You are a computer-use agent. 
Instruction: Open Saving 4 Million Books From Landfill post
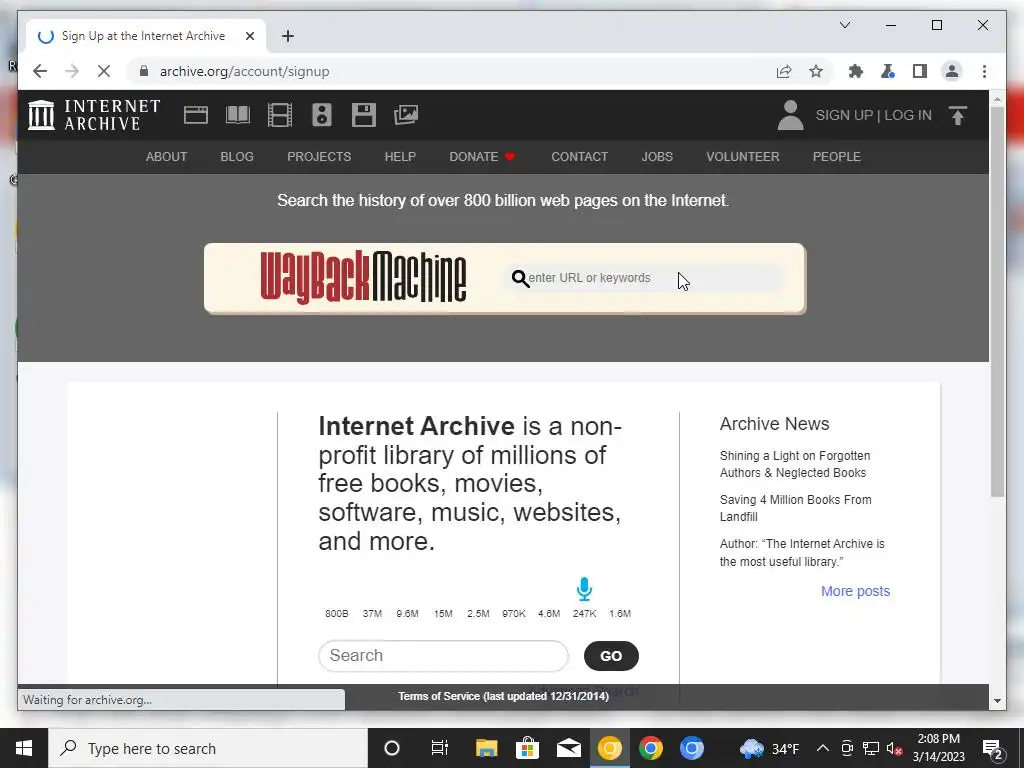(795, 508)
